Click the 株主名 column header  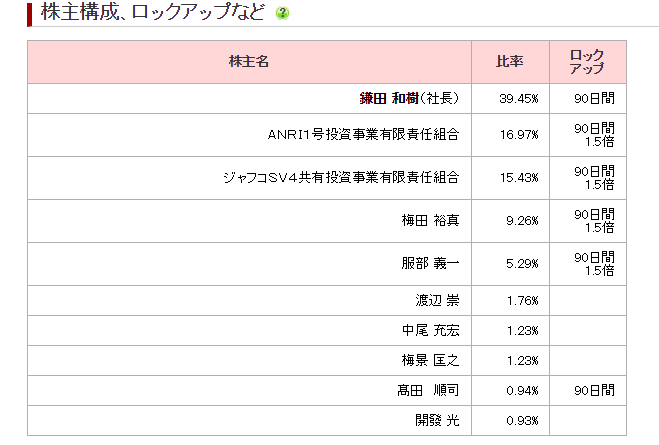pyautogui.click(x=249, y=62)
